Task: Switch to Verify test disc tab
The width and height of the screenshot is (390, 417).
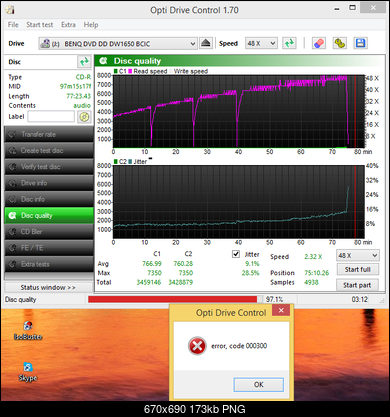Action: pyautogui.click(x=49, y=167)
